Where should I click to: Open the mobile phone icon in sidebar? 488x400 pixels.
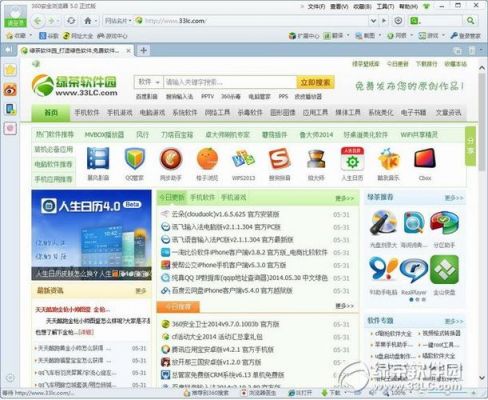(x=10, y=109)
